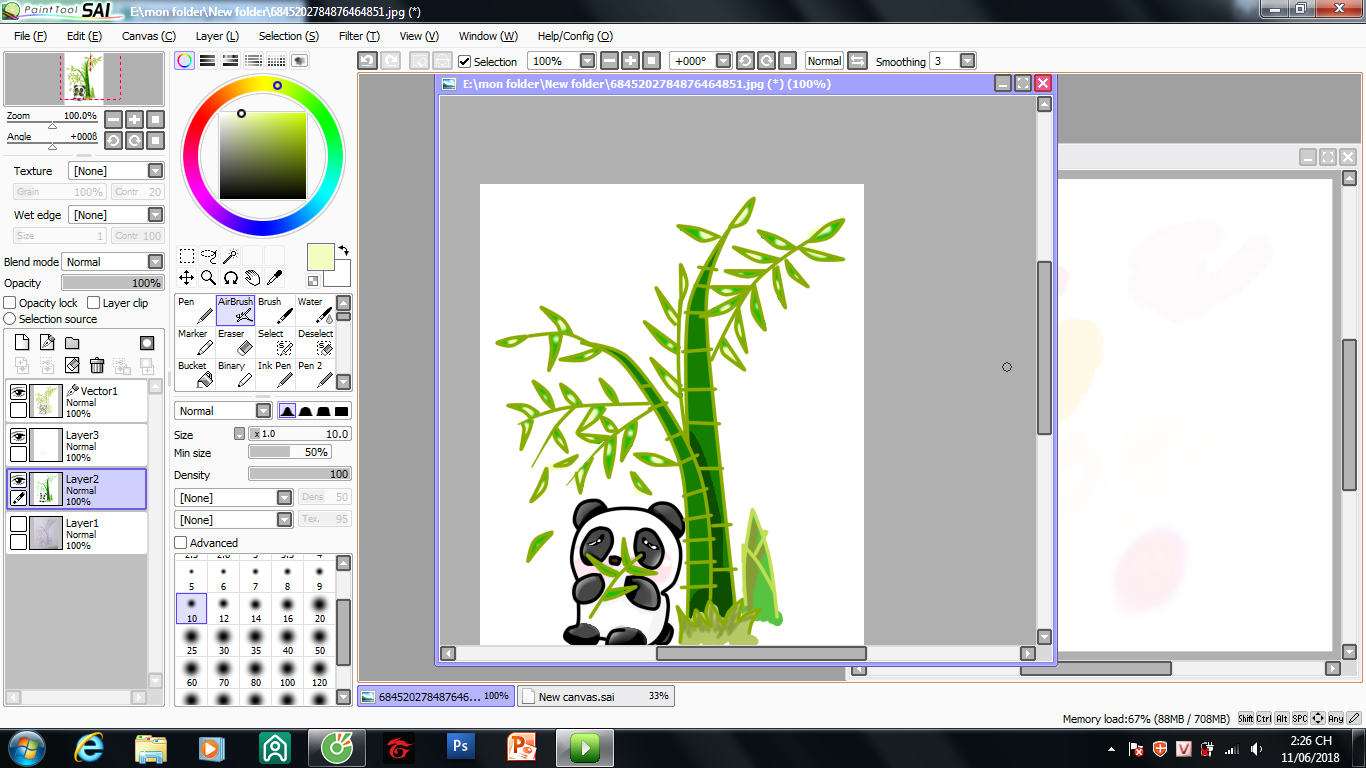Open the rotation angle dropdown in toolbar
Viewport: 1366px width, 768px height.
(x=724, y=61)
